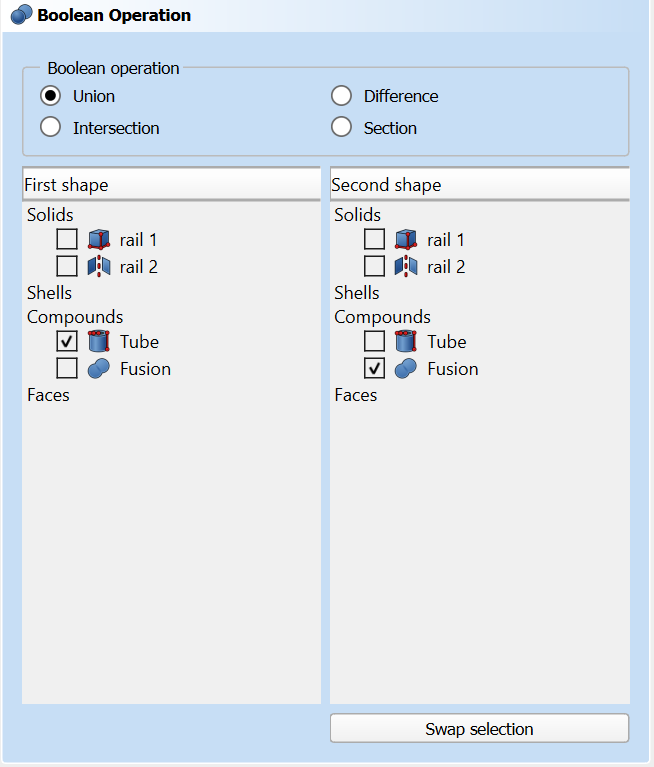Select Solids group in First shape list
654x767 pixels.
(50, 215)
